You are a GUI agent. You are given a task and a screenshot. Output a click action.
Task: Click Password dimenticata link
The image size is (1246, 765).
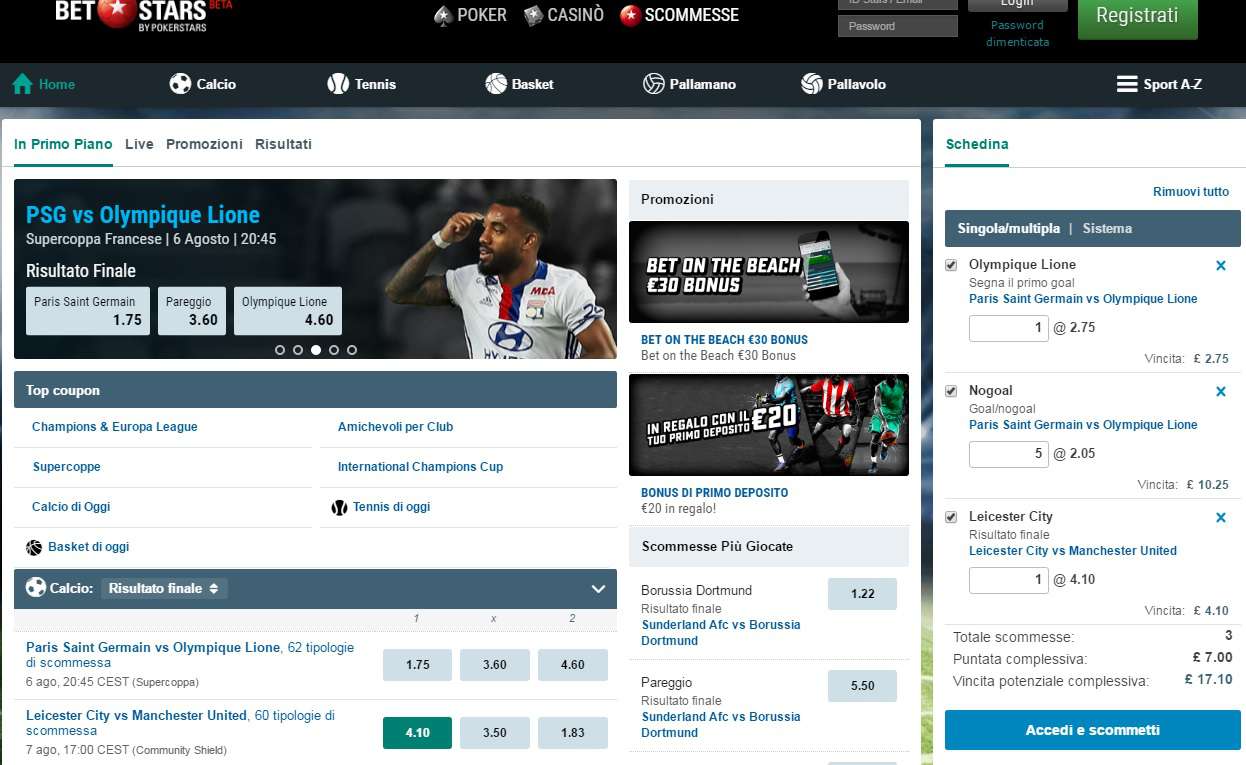[1017, 33]
